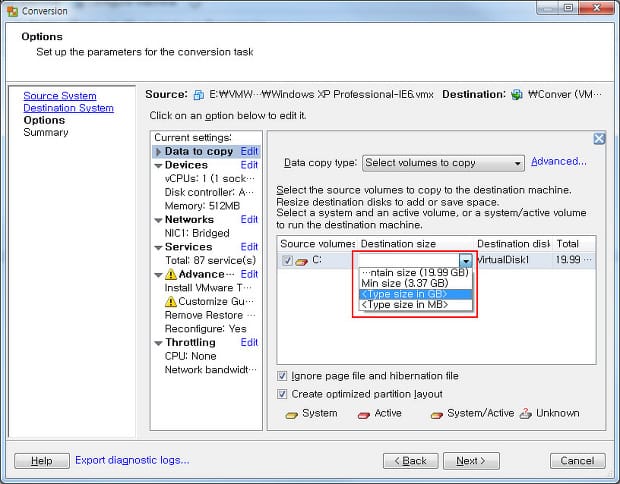
Task: Click the destination machine icon
Action: [x=516, y=95]
